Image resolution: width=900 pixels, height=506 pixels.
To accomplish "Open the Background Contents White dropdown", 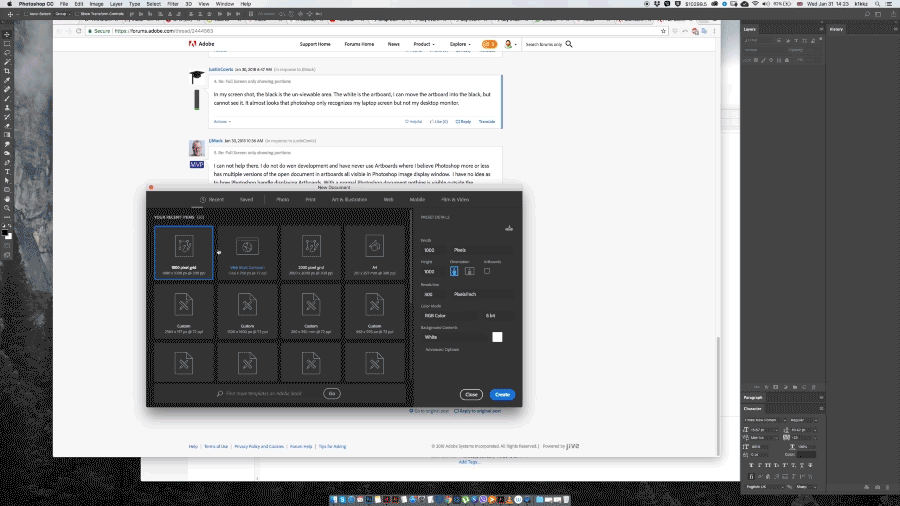I will coord(453,337).
